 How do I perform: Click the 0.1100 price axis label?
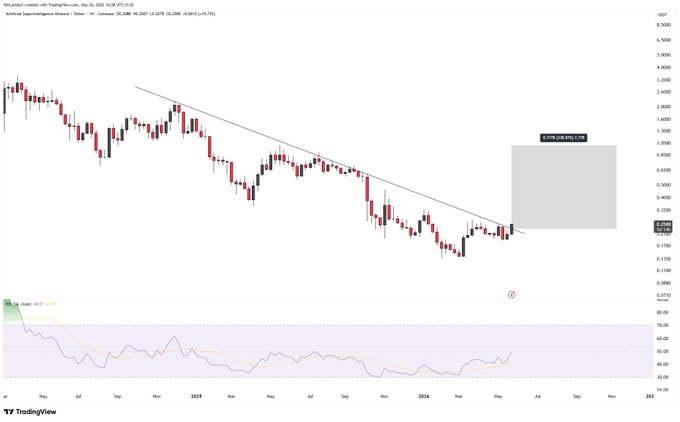pos(664,271)
